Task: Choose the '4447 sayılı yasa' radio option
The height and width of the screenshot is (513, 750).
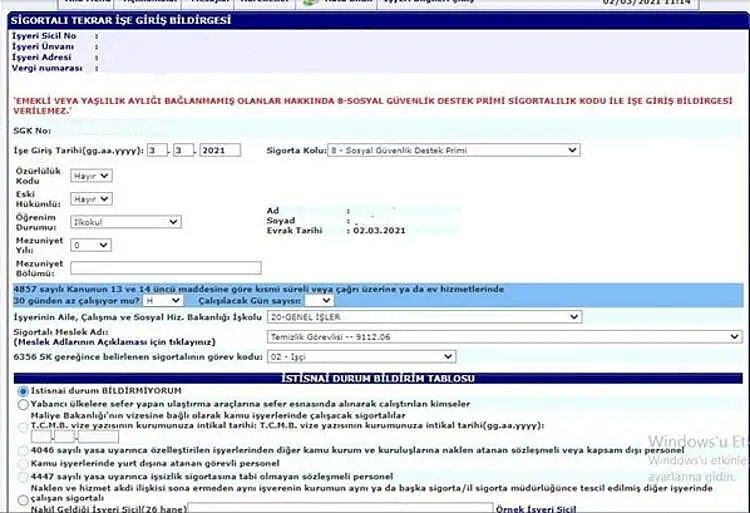Action: tap(22, 477)
